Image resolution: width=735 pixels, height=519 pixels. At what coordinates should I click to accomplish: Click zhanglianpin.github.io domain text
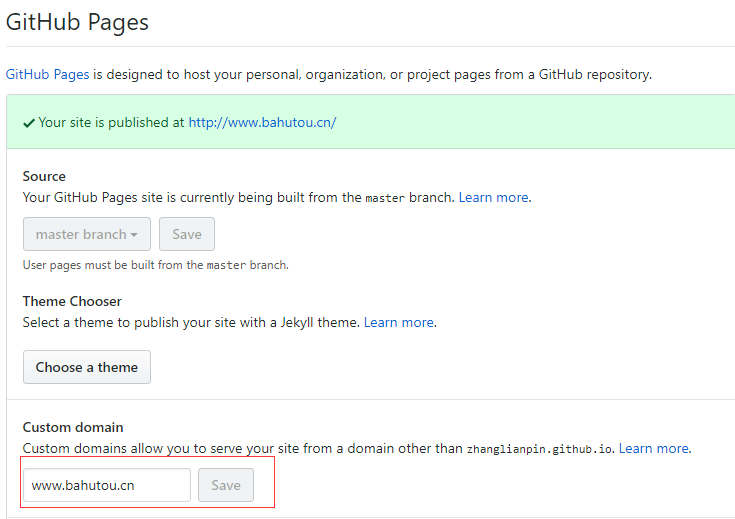[x=539, y=449]
